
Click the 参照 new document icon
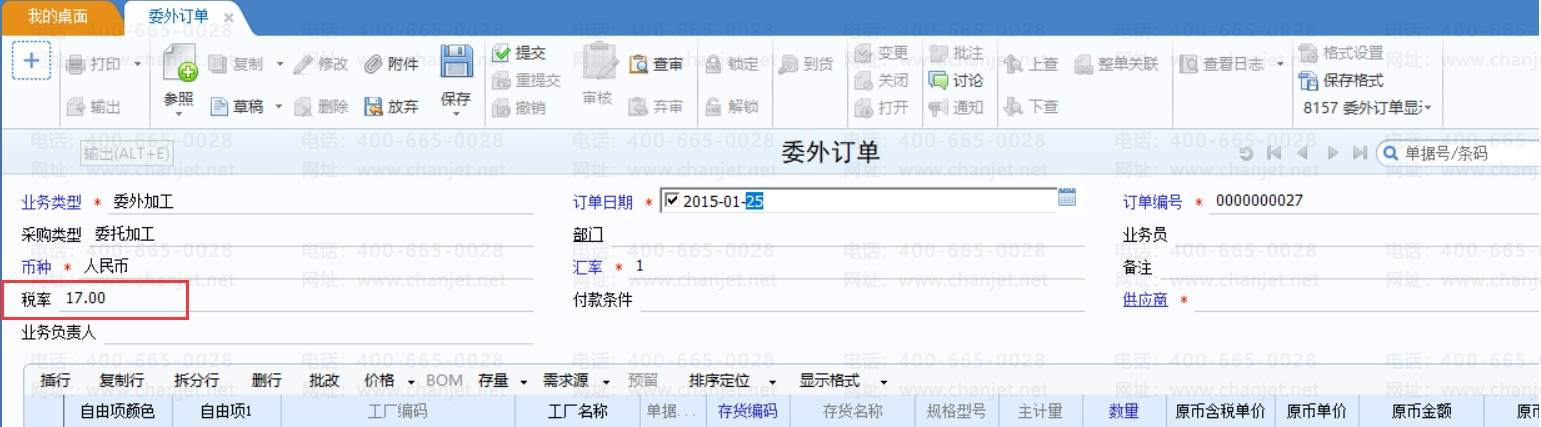[x=180, y=63]
